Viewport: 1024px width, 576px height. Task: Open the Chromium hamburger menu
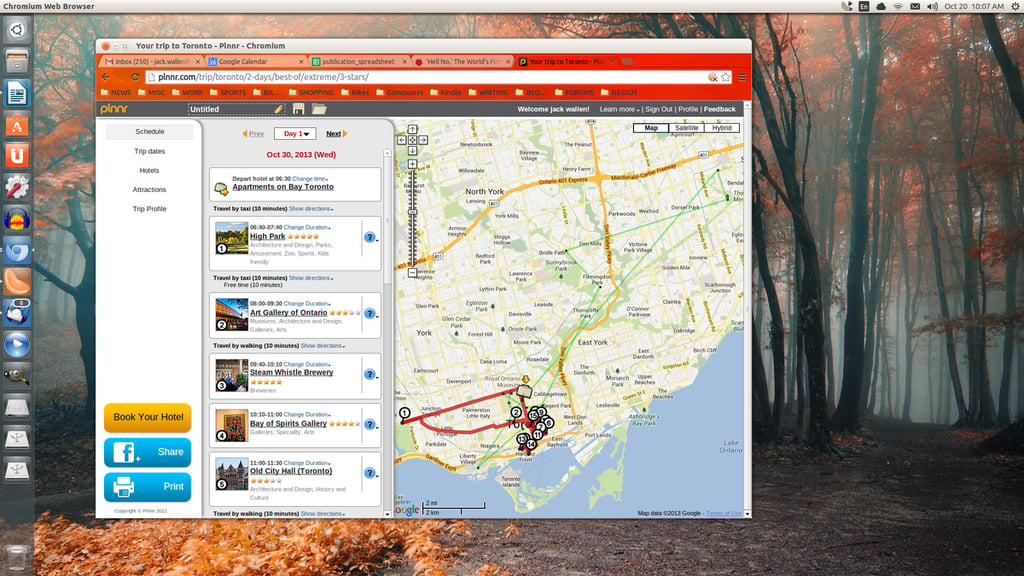pyautogui.click(x=742, y=77)
